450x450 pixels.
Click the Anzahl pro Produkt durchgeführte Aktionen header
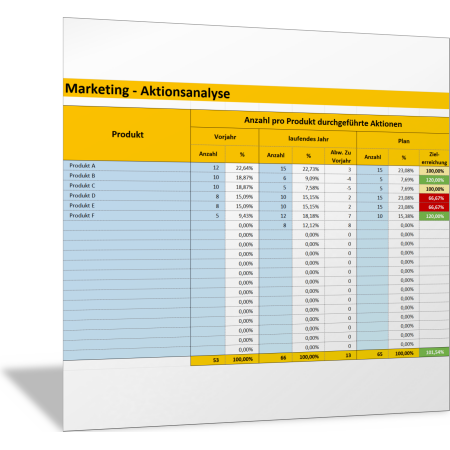(323, 122)
